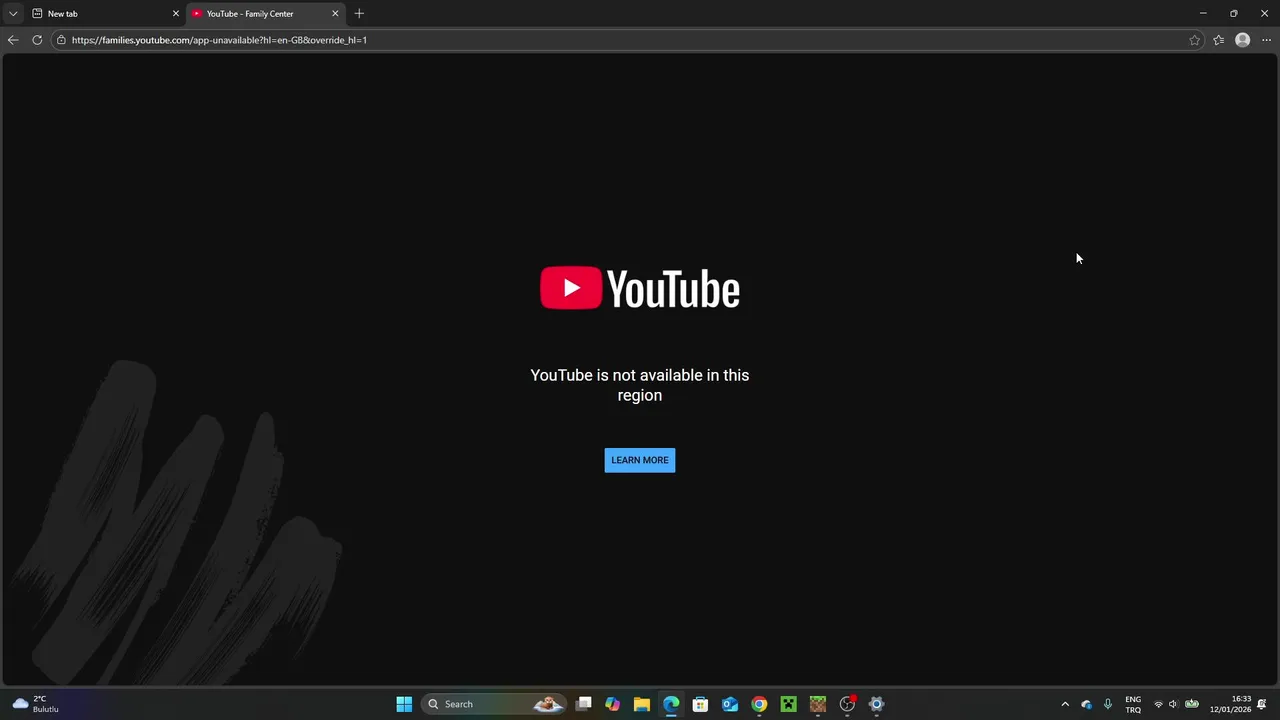Viewport: 1280px width, 720px height.
Task: Show hidden system tray icons
Action: click(x=1065, y=704)
